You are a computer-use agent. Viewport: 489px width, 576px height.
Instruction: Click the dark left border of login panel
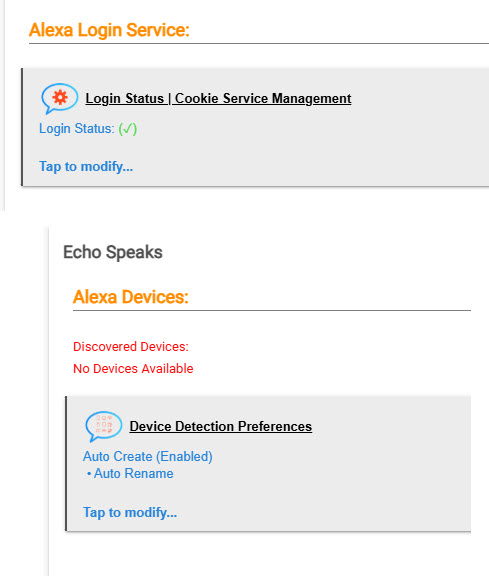22,127
